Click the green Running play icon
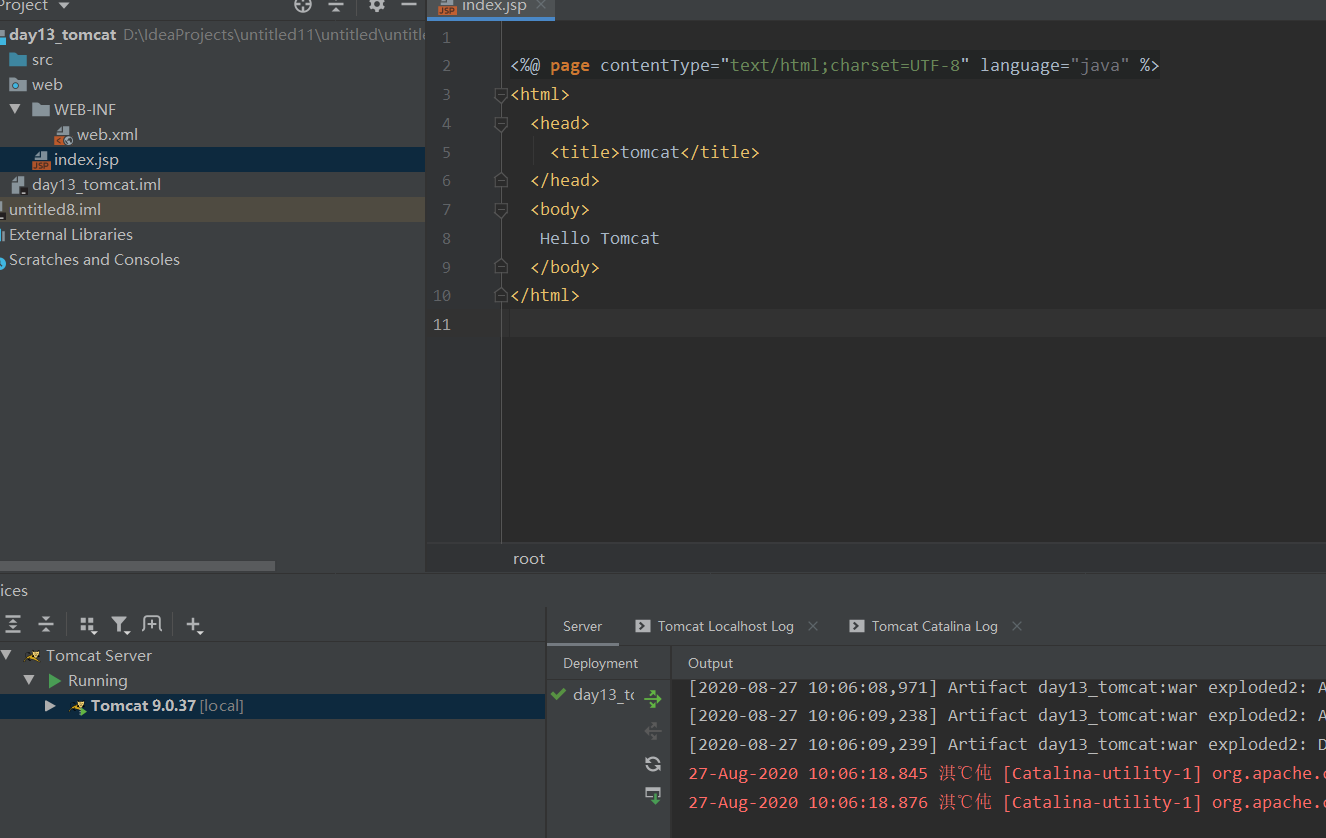Screen dimensions: 1326x838 55,681
